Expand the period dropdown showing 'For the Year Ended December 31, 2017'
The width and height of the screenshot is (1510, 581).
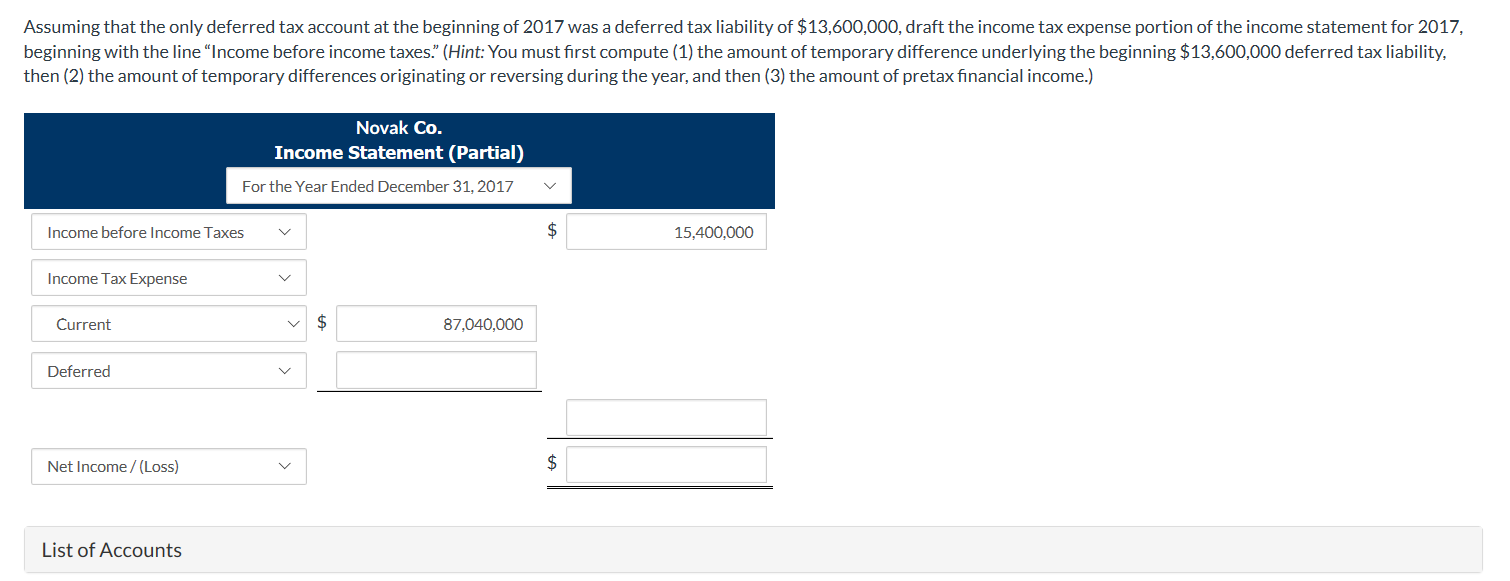tap(398, 185)
